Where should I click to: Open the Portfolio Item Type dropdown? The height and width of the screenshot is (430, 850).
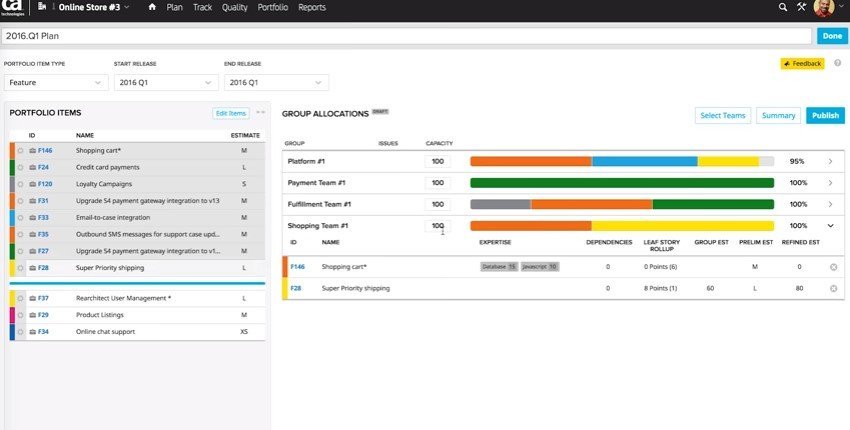[x=56, y=82]
